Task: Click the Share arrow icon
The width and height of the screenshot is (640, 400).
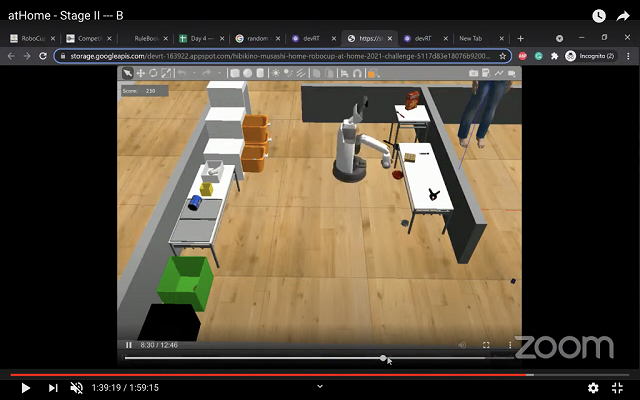Action: pos(623,16)
